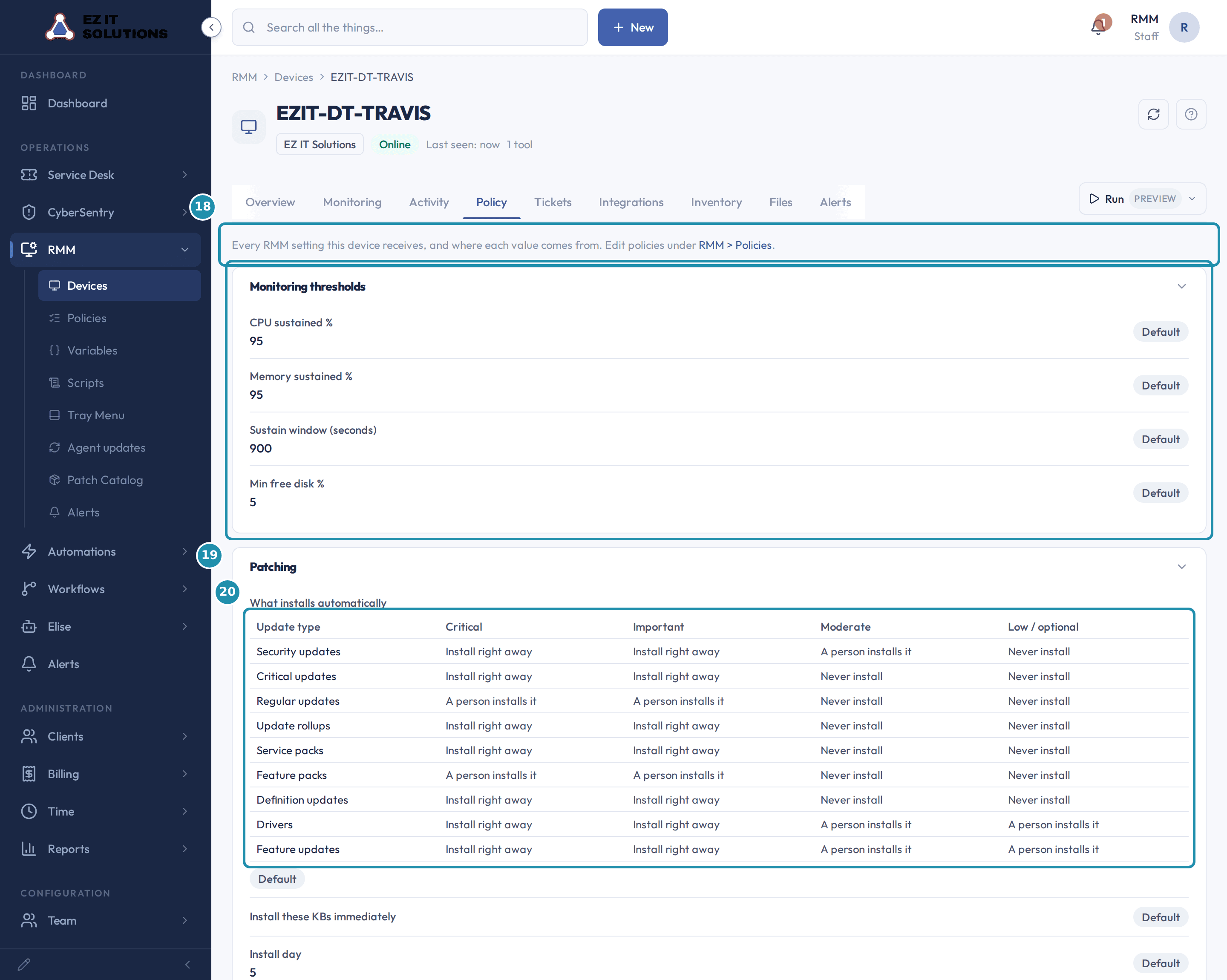Click the Reports bar chart icon
Screen dimensions: 1227x980
point(29,849)
